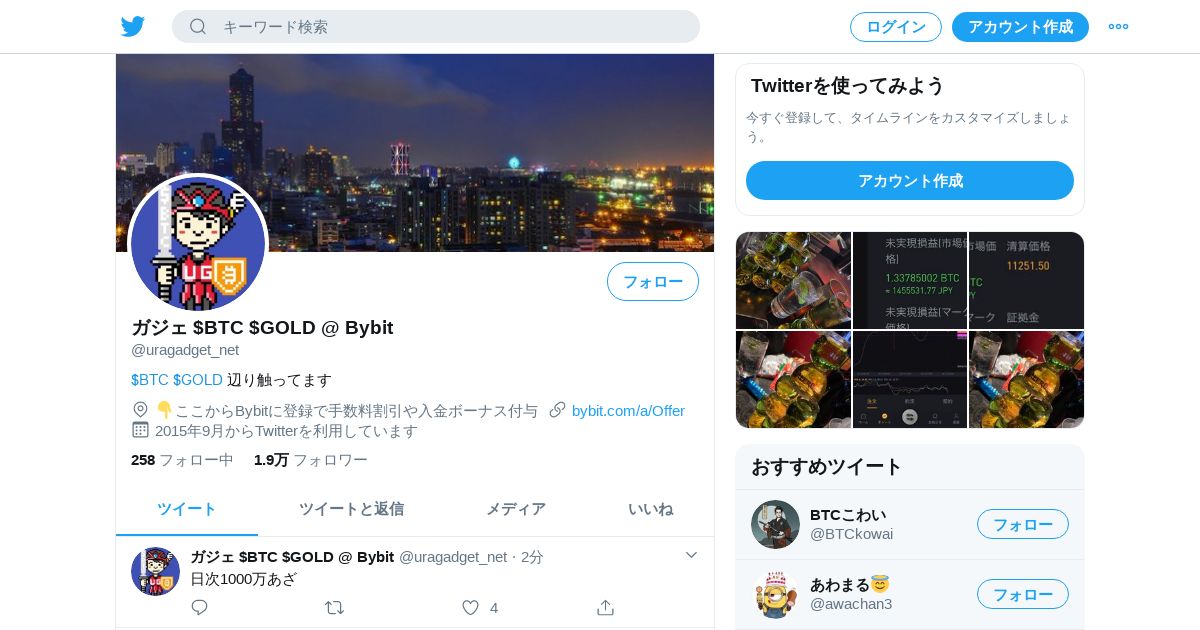
Task: Open the BTC profit screenshot thumbnail
Action: tap(910, 280)
